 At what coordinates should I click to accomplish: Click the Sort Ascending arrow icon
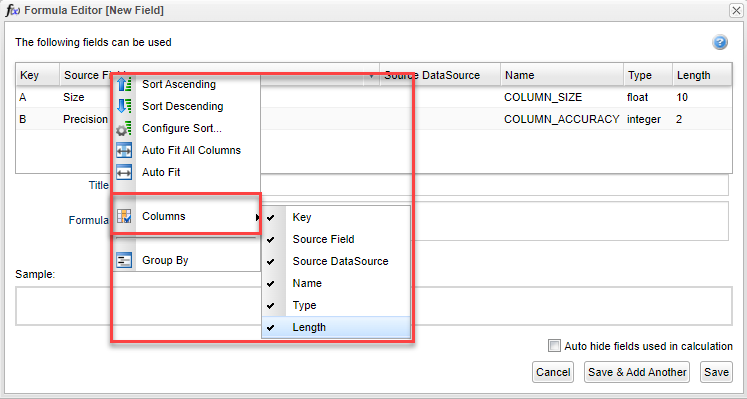point(124,84)
